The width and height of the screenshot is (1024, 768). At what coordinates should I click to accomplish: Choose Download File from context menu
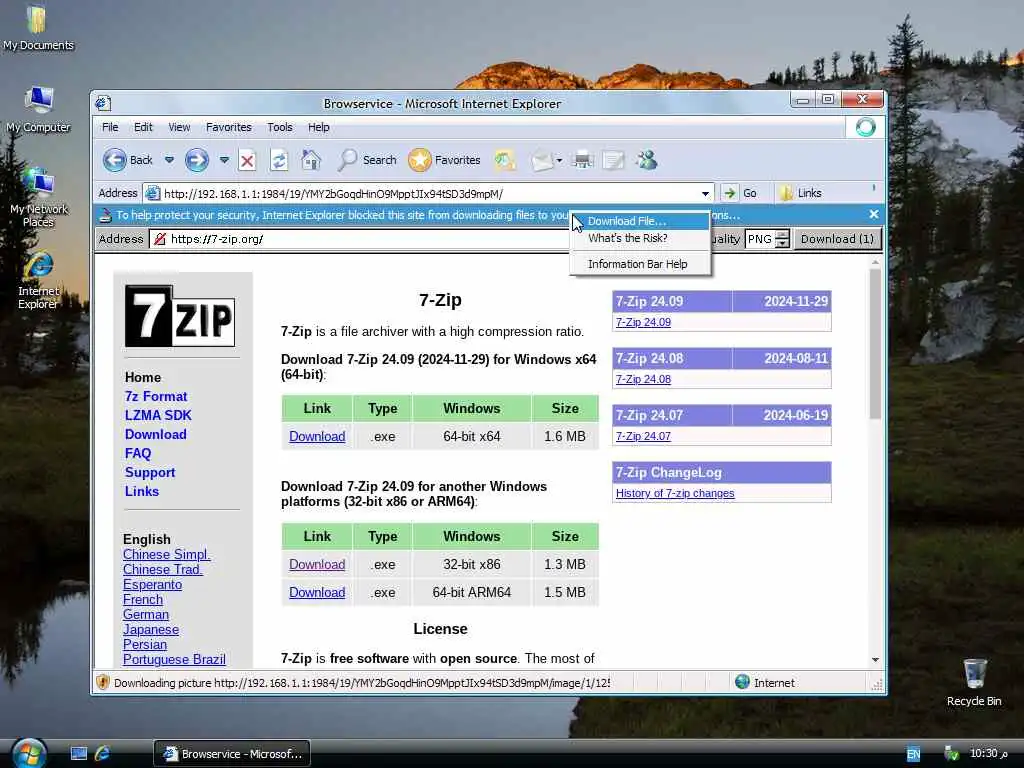[640, 221]
